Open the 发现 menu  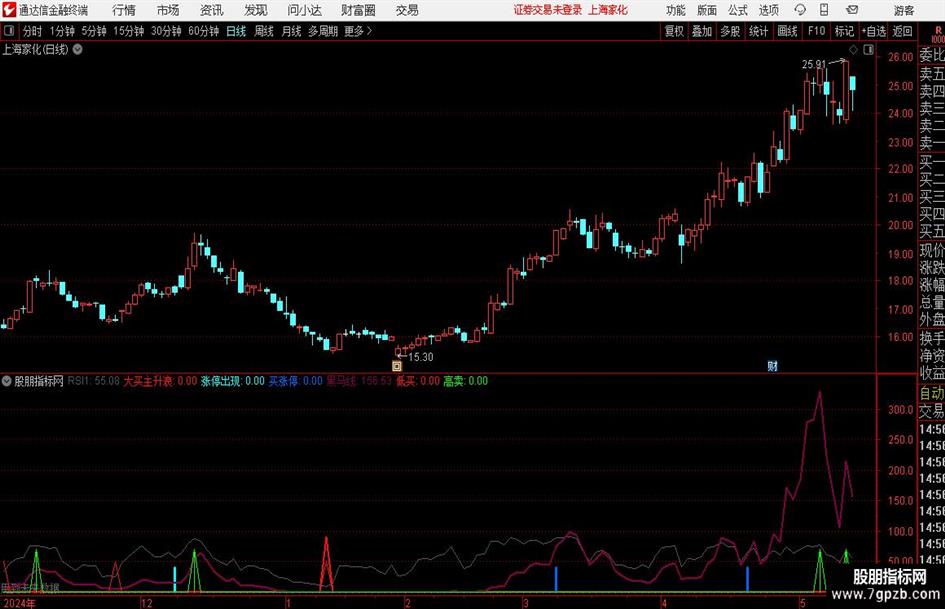click(x=256, y=10)
